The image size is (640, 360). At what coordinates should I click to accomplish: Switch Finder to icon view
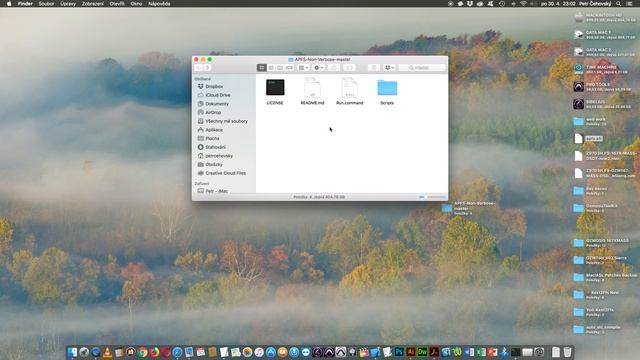click(262, 68)
